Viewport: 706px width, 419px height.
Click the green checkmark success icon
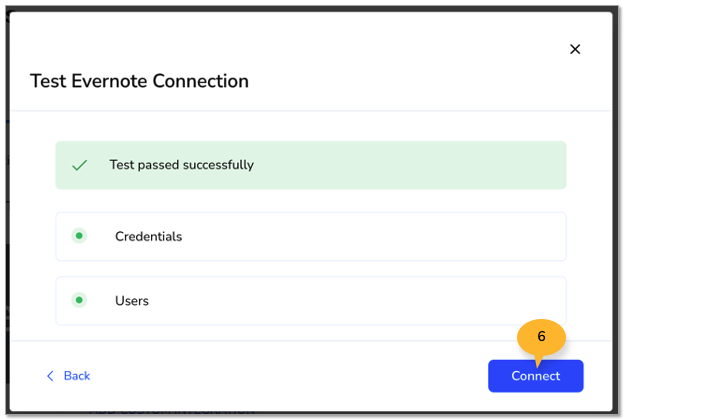click(x=79, y=165)
